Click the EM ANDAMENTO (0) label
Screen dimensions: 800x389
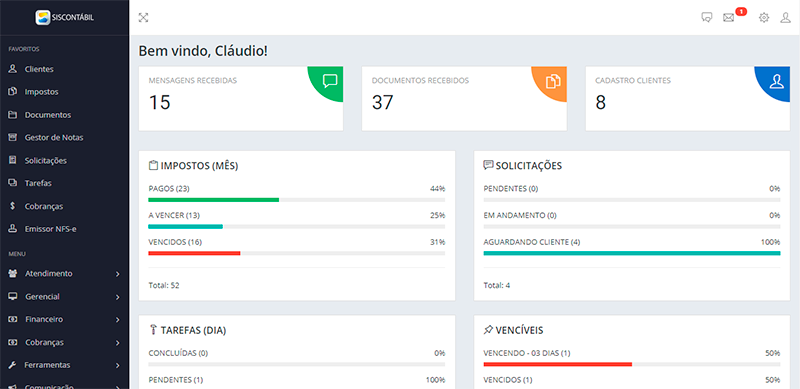520,215
